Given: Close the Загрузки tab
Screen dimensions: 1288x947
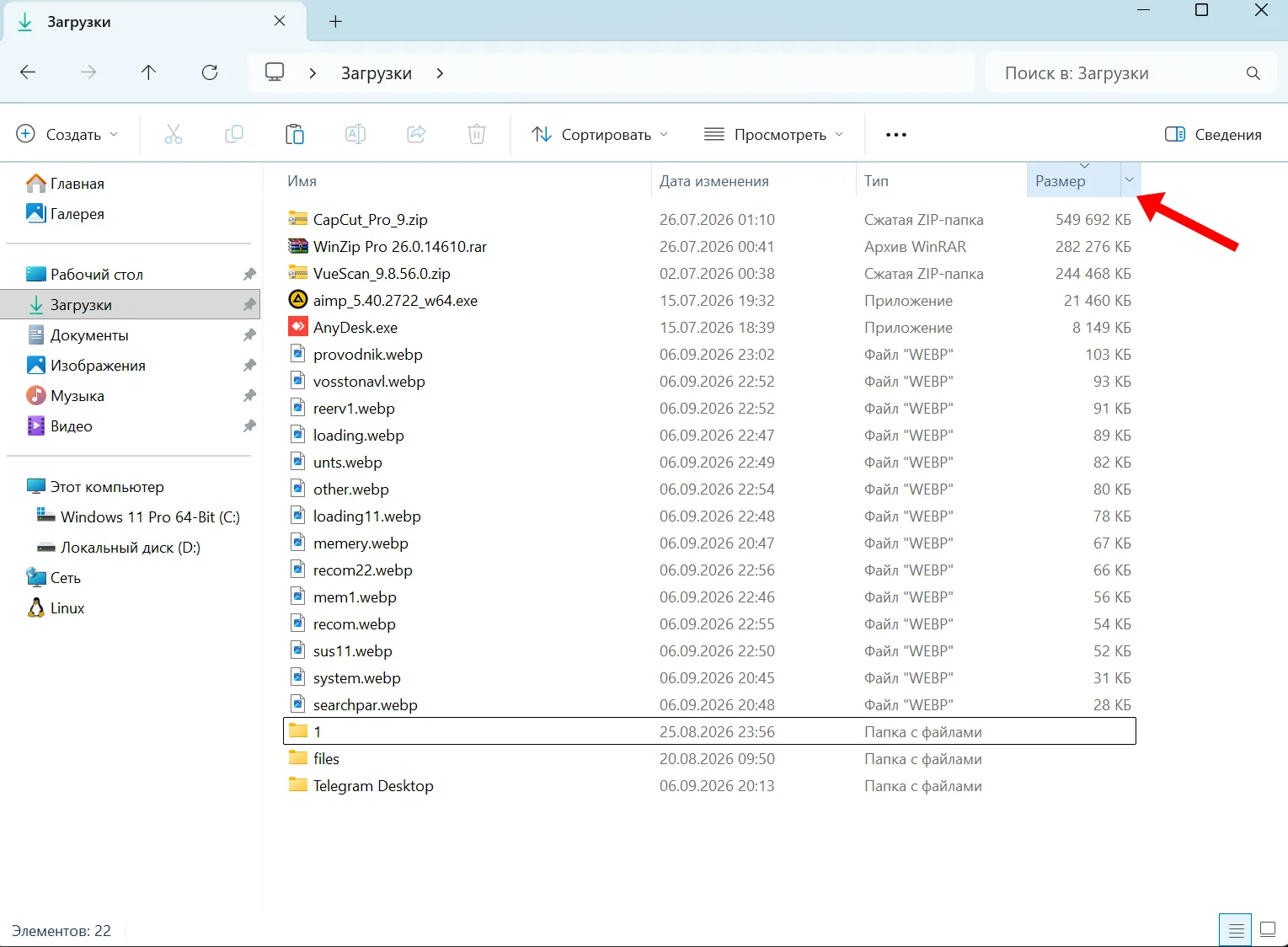Looking at the screenshot, I should tap(280, 21).
